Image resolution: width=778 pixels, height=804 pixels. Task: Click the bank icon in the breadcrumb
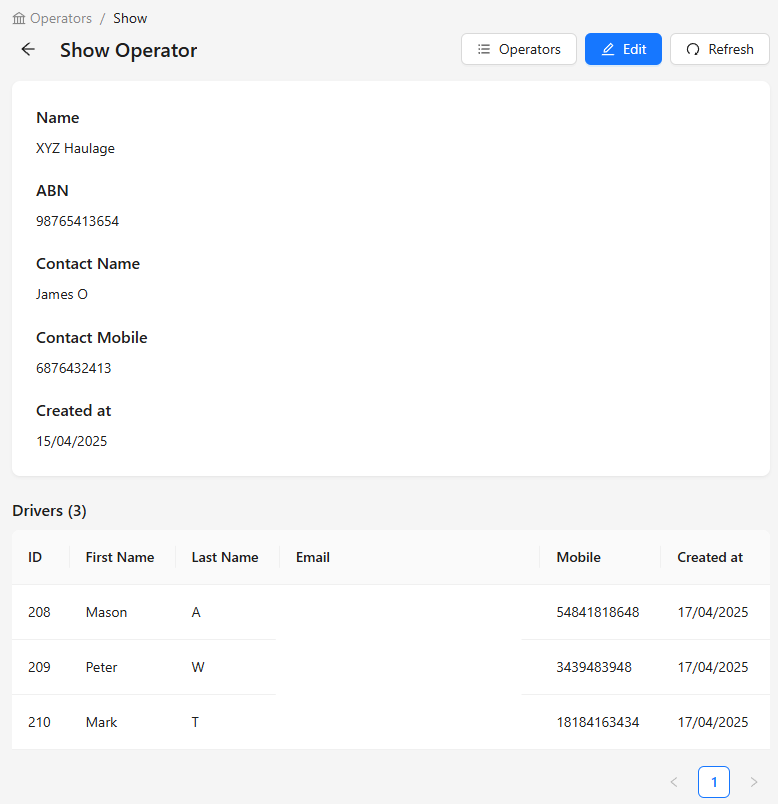[19, 18]
